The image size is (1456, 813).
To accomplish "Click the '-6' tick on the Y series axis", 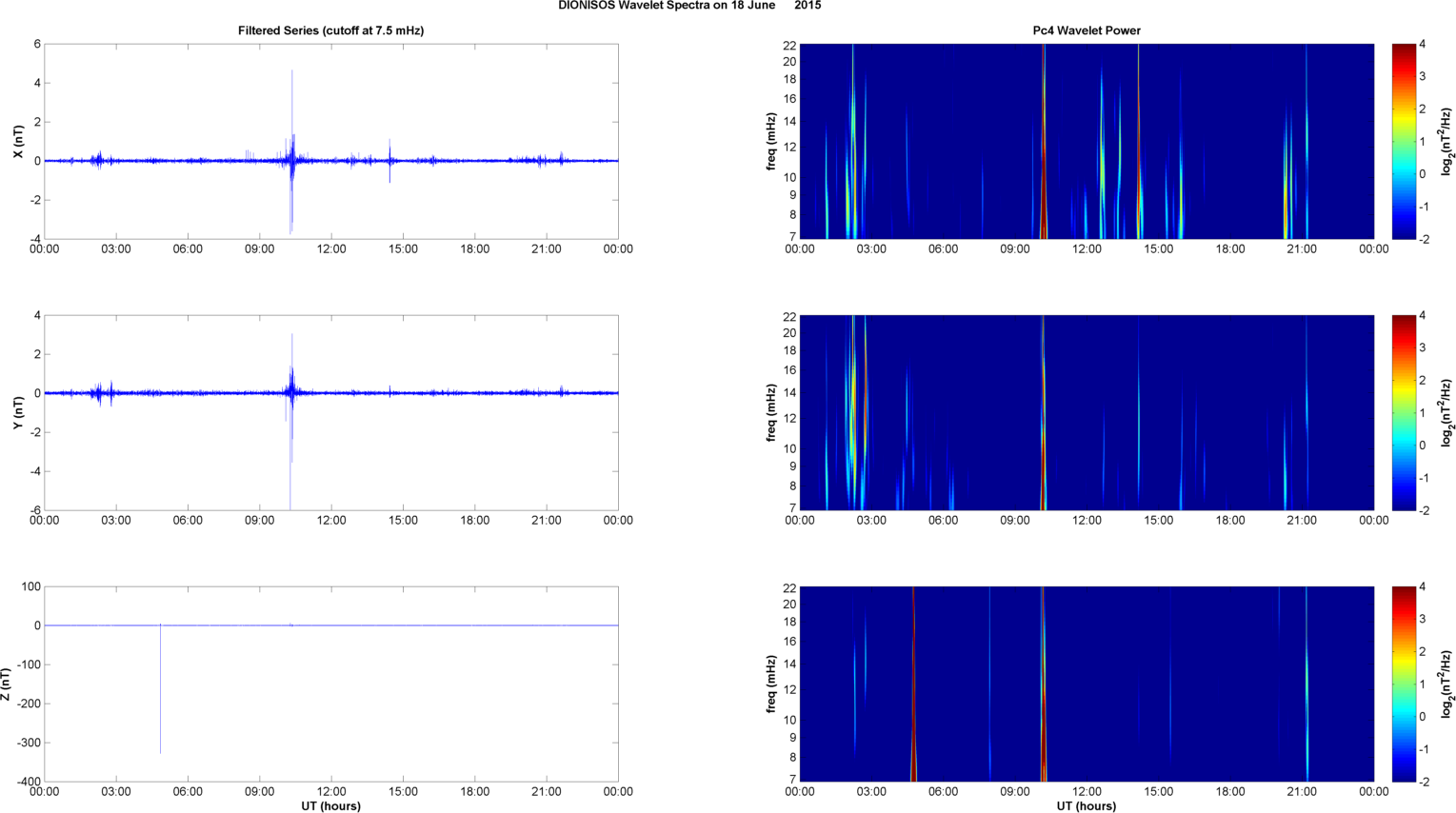I will pyautogui.click(x=35, y=510).
